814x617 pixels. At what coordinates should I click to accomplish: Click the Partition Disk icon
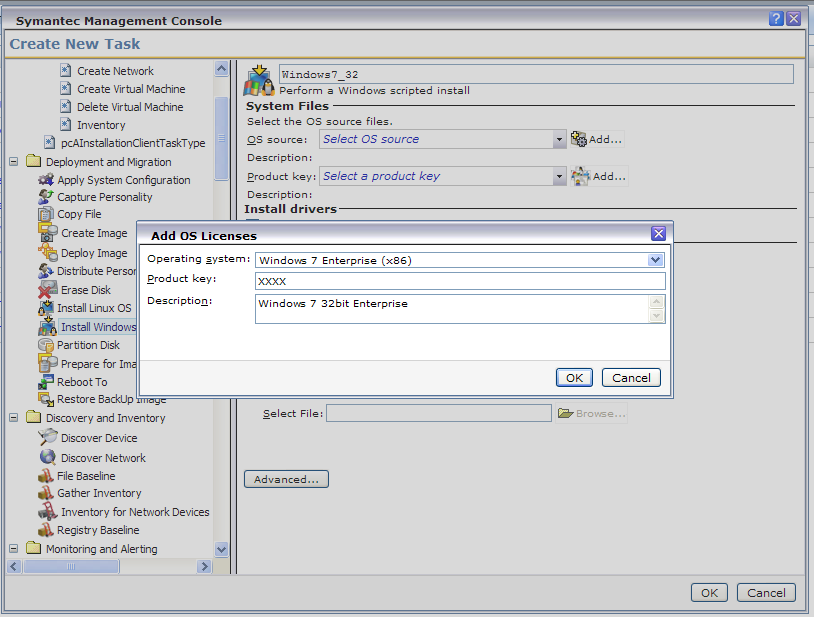(46, 345)
